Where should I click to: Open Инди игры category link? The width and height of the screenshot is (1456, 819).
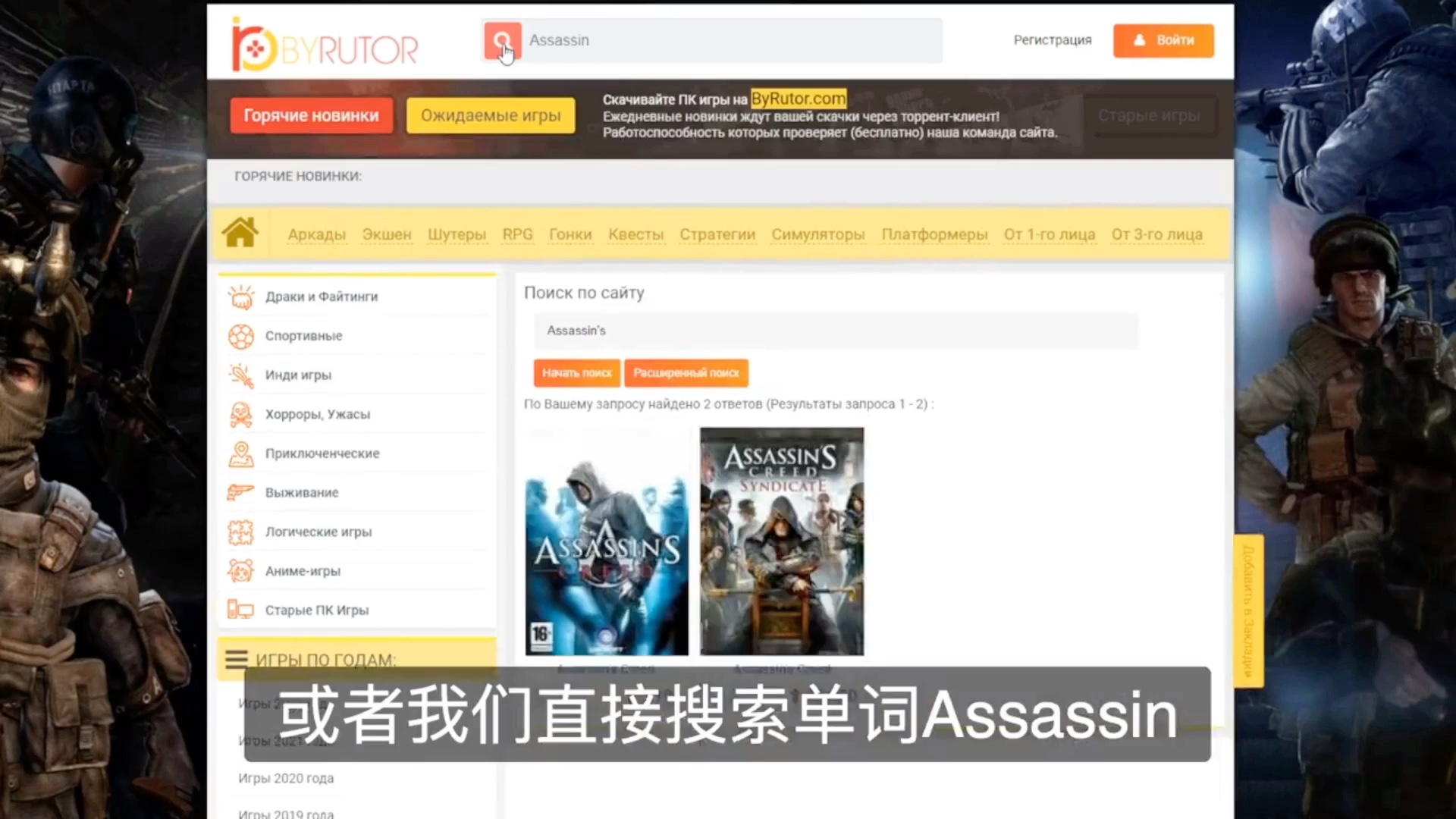pyautogui.click(x=298, y=375)
